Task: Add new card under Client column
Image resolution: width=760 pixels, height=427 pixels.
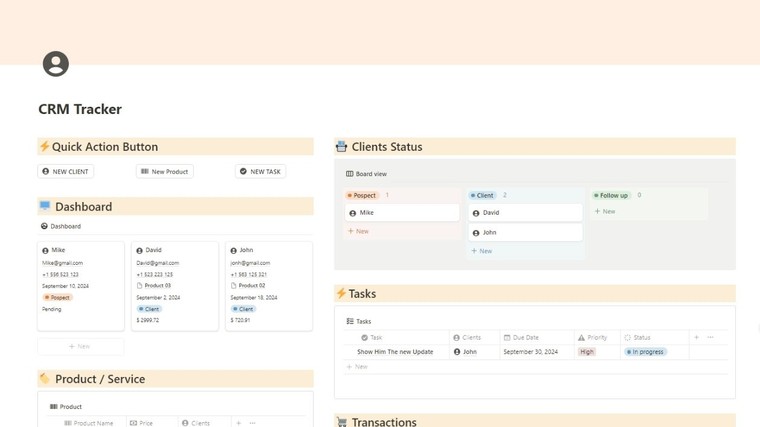Action: [x=482, y=251]
